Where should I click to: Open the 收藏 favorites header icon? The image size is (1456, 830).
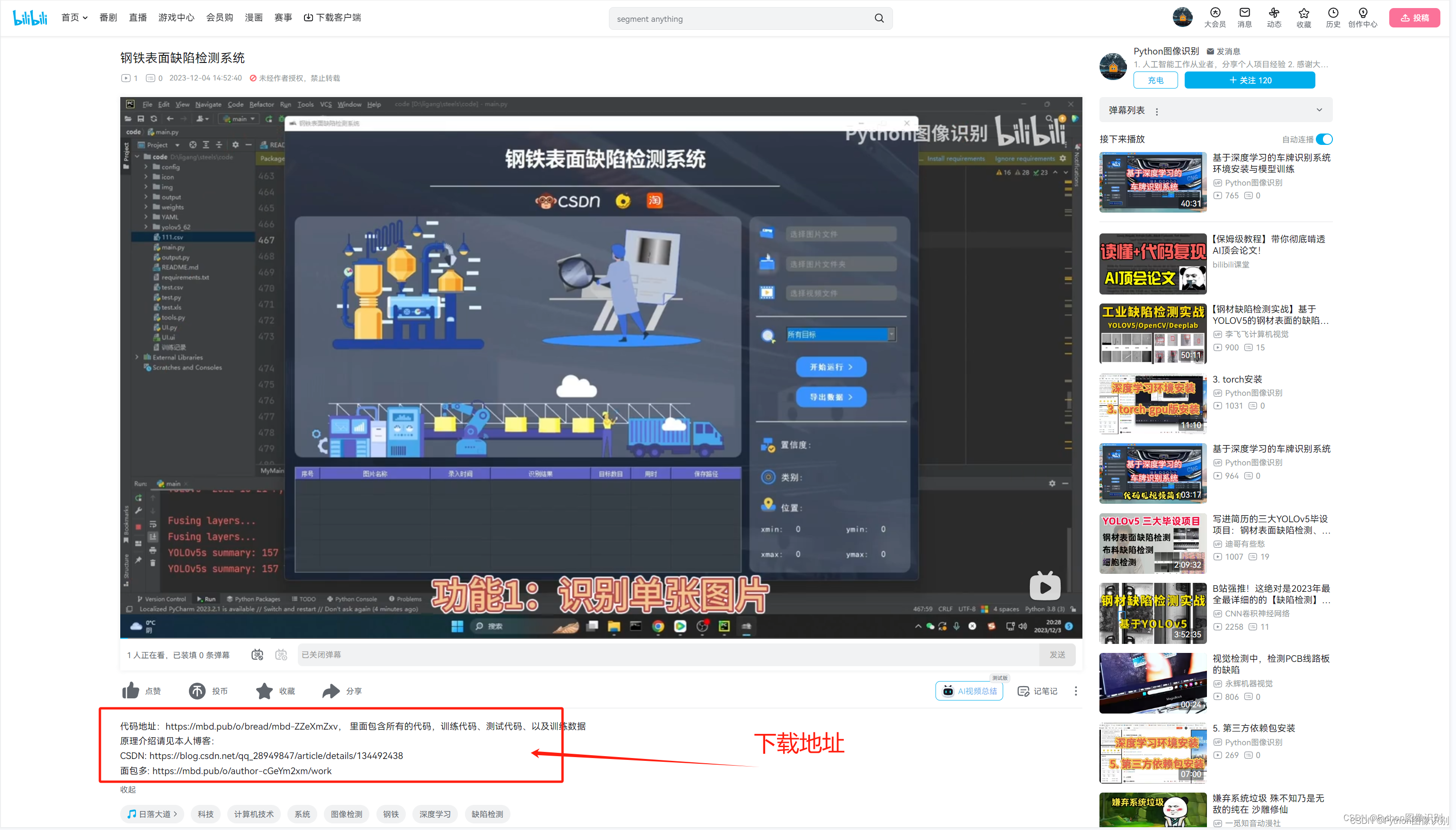point(1304,18)
